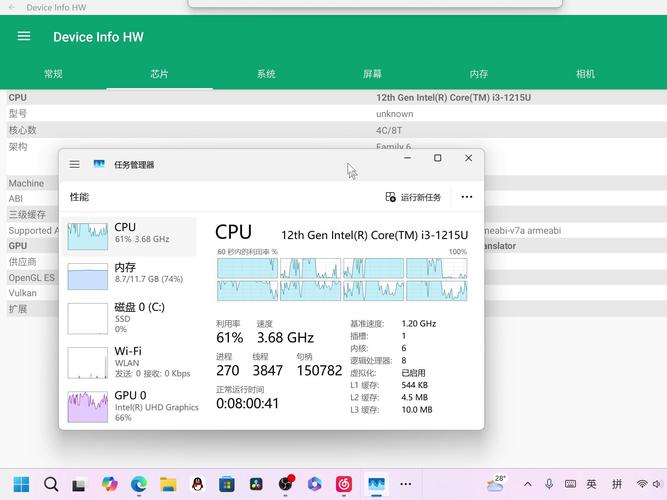This screenshot has width=667, height=500.
Task: Open OBS Studio icon with red badge
Action: [286, 483]
